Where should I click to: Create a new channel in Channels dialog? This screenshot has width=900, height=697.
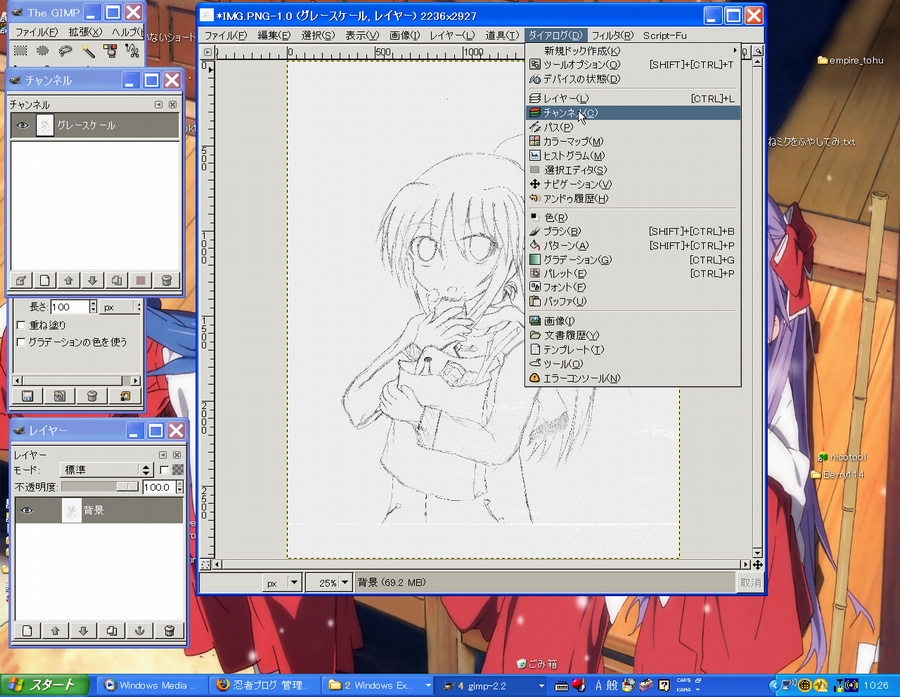[45, 280]
